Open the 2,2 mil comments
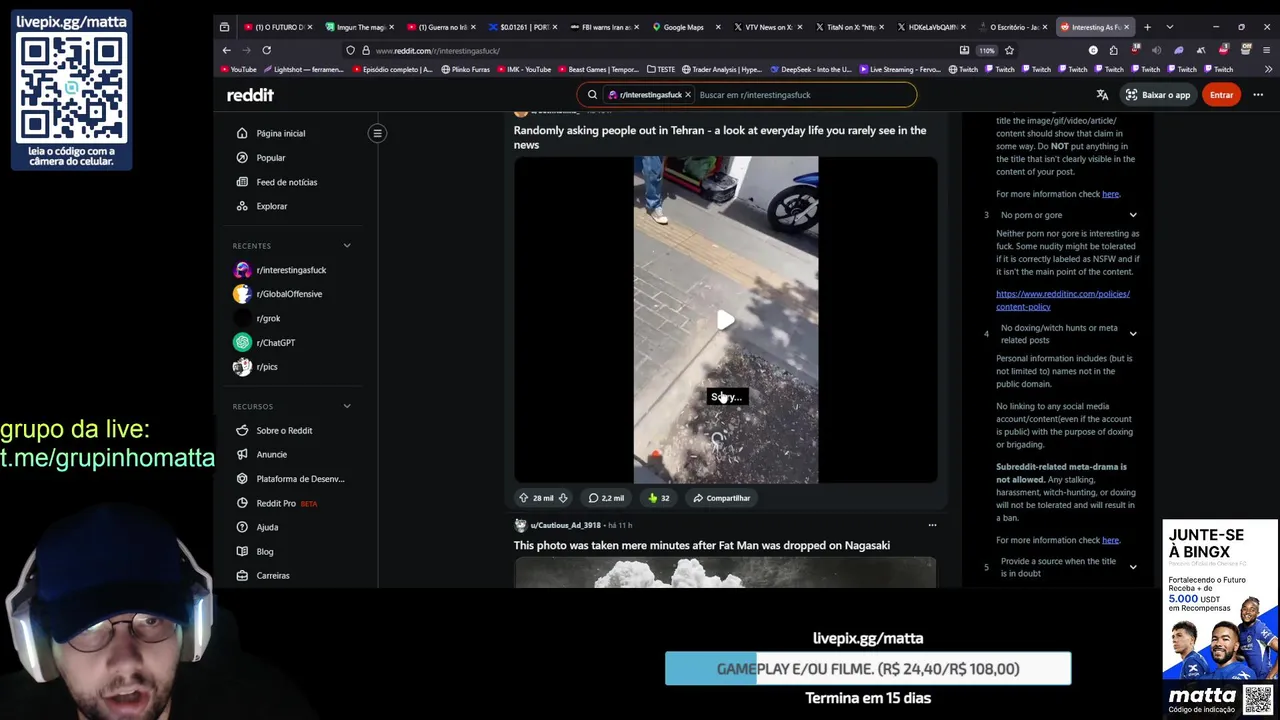This screenshot has width=1280, height=720. click(606, 498)
